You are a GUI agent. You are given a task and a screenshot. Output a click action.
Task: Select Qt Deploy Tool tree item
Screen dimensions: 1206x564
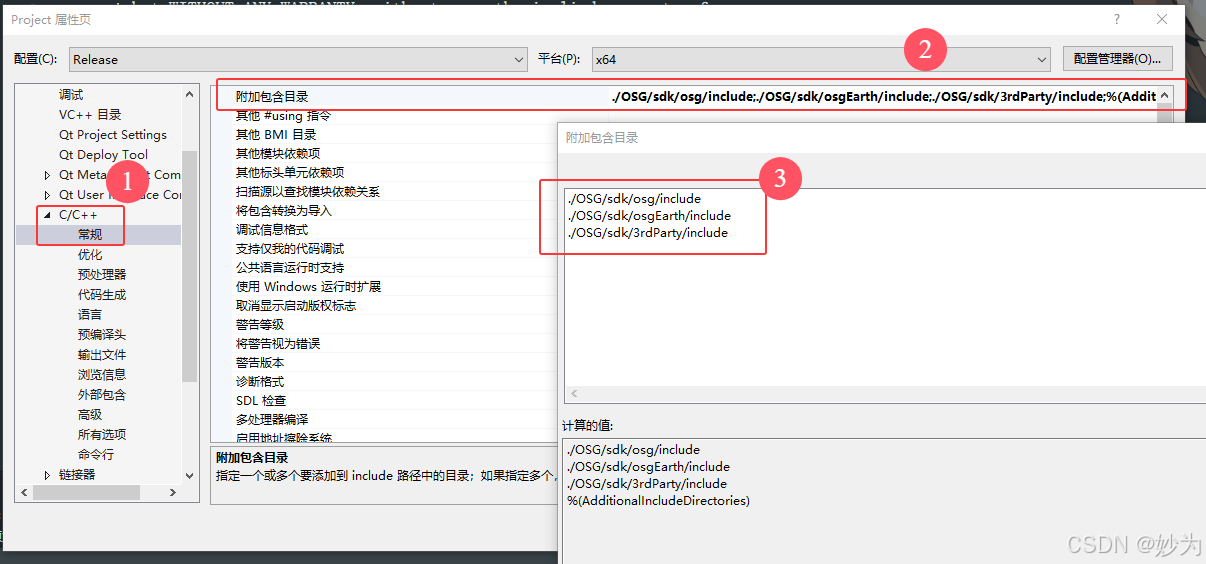103,154
